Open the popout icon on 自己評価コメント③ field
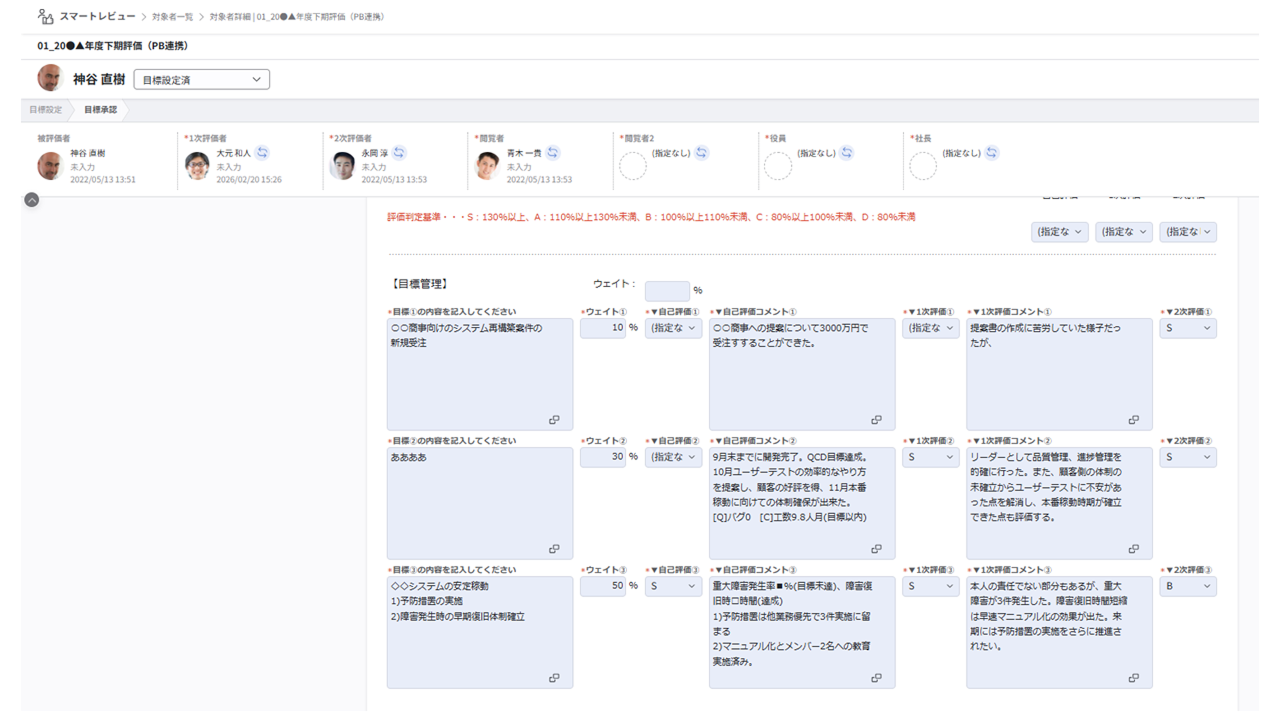This screenshot has height=720, width=1280. tap(876, 677)
